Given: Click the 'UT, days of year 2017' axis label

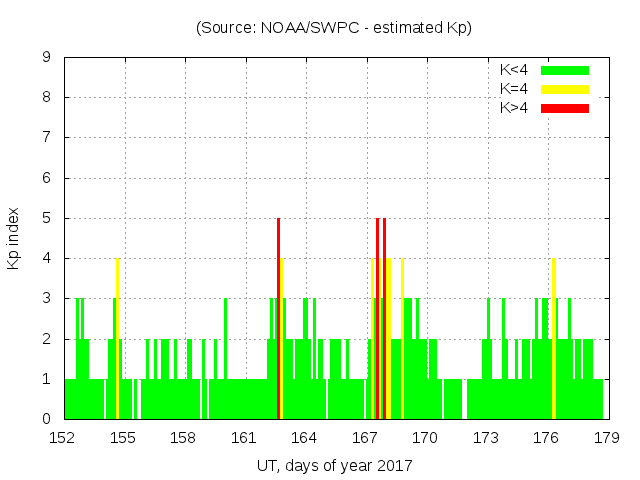Looking at the screenshot, I should pyautogui.click(x=334, y=465).
